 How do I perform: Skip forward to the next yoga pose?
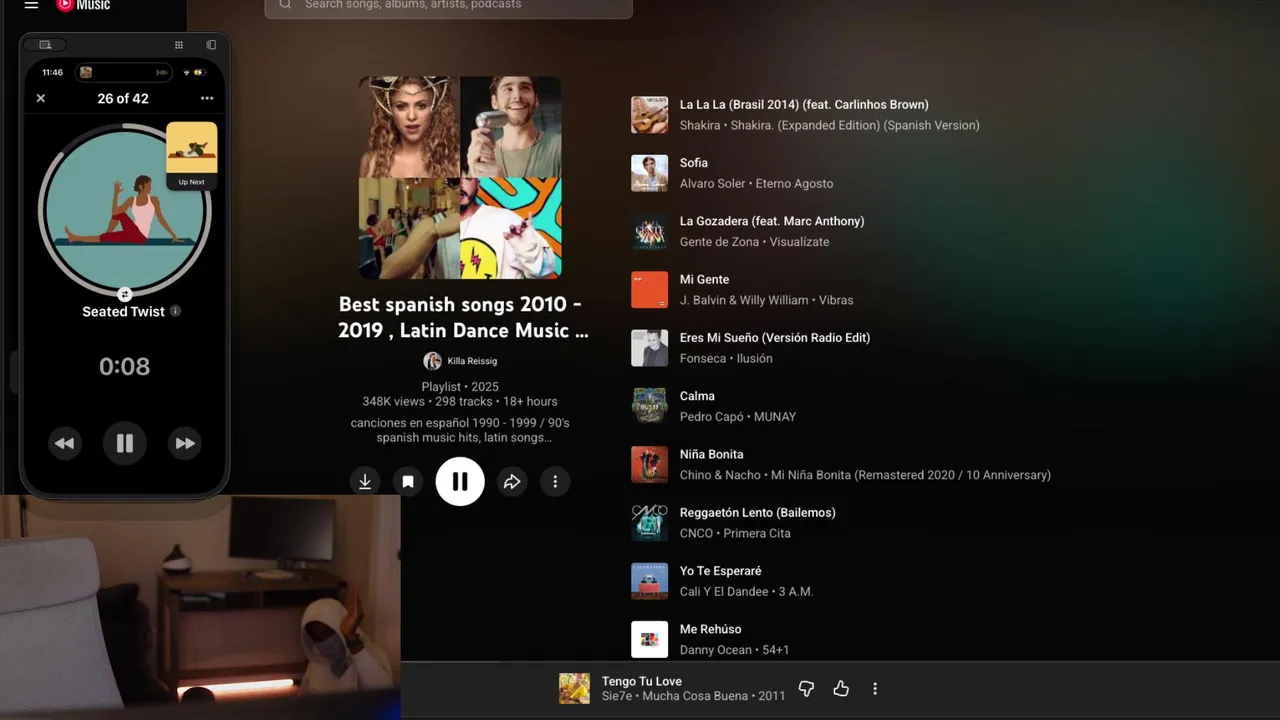pos(185,443)
